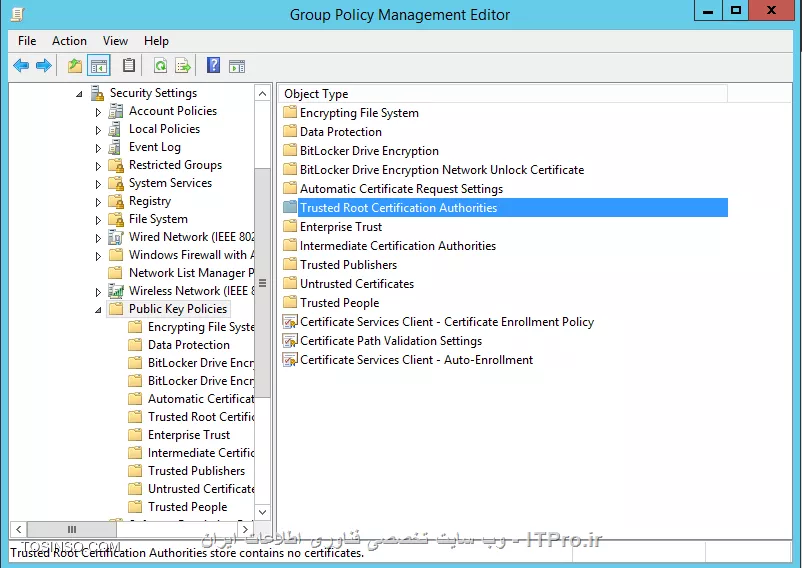Click tree horizontal scroll right arrow
This screenshot has width=802, height=568.
[245, 529]
